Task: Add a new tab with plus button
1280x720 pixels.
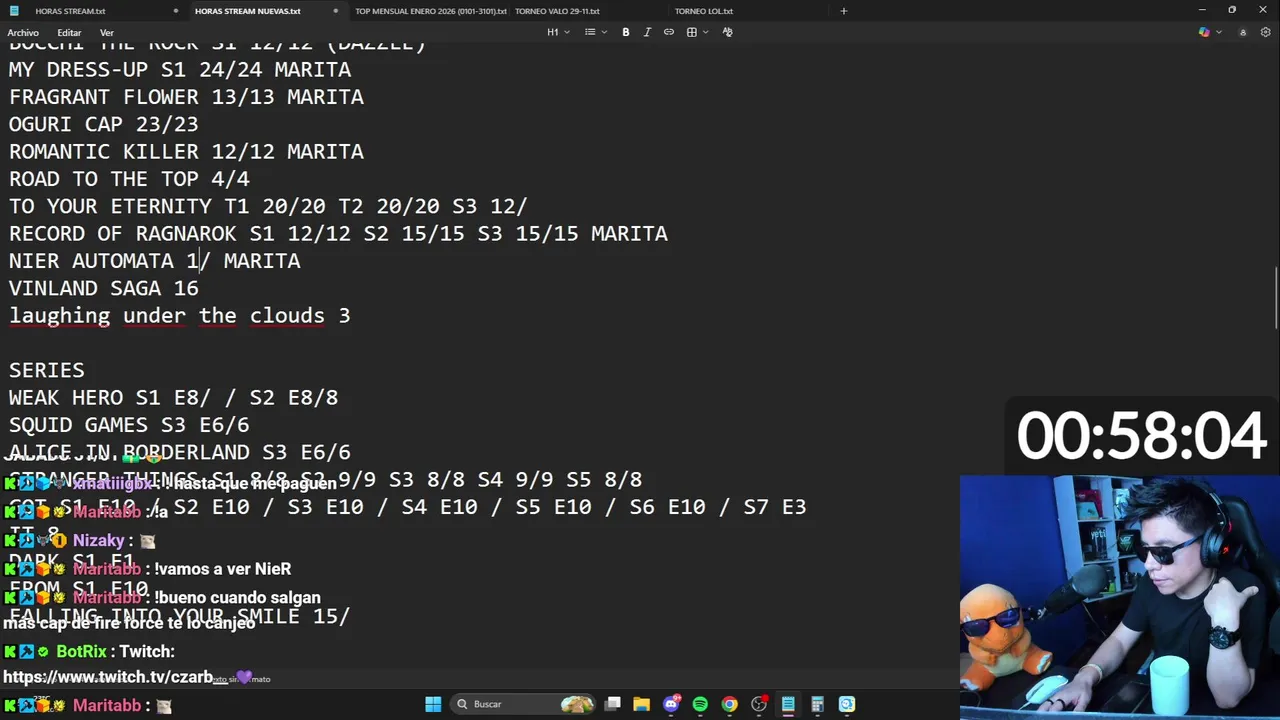Action: 844,11
